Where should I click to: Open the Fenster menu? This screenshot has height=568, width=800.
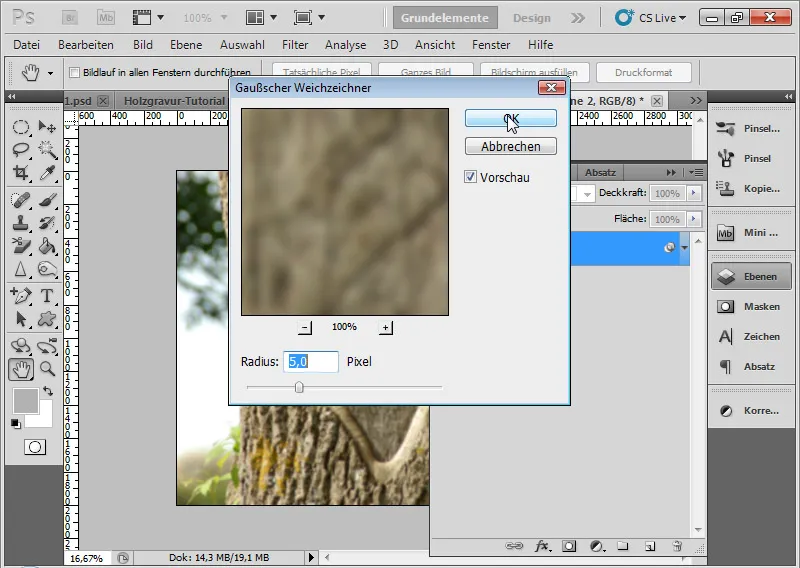[491, 45]
